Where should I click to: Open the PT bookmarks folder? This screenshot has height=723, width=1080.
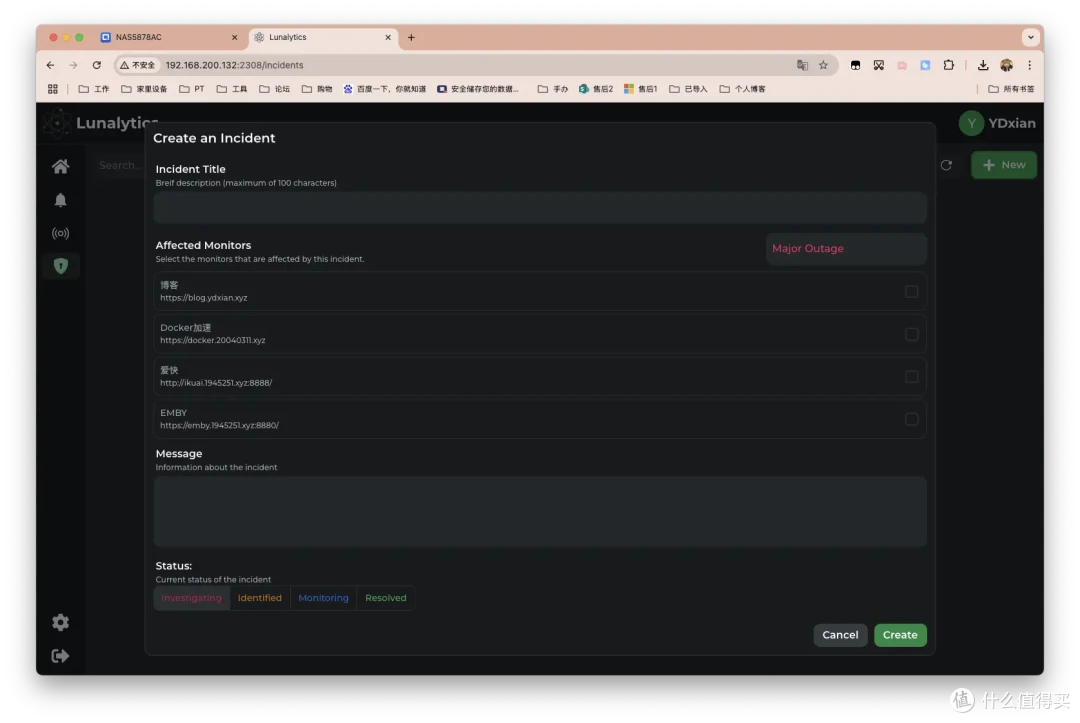[191, 89]
